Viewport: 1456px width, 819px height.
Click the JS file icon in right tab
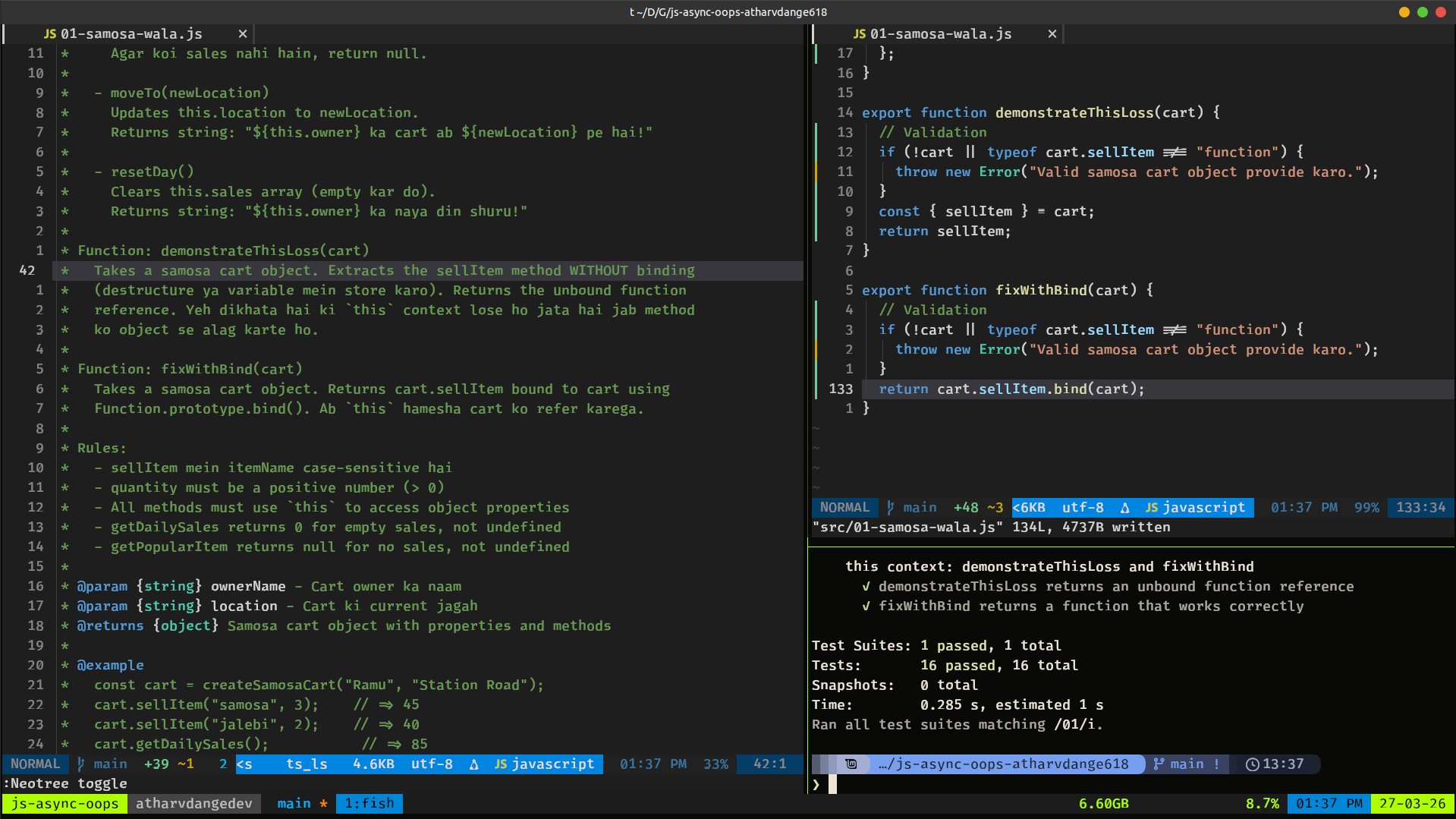[859, 34]
